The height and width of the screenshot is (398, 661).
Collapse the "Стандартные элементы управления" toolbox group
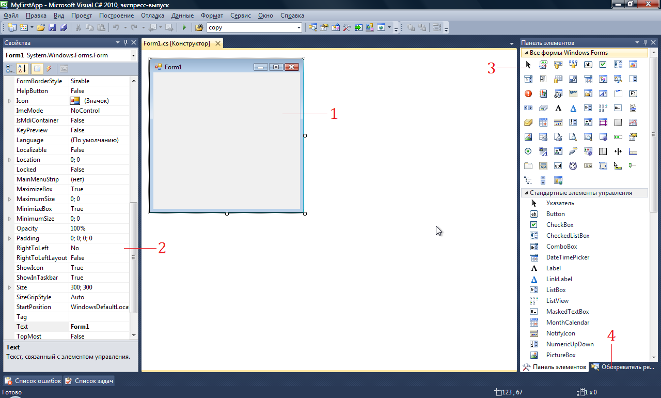click(526, 193)
